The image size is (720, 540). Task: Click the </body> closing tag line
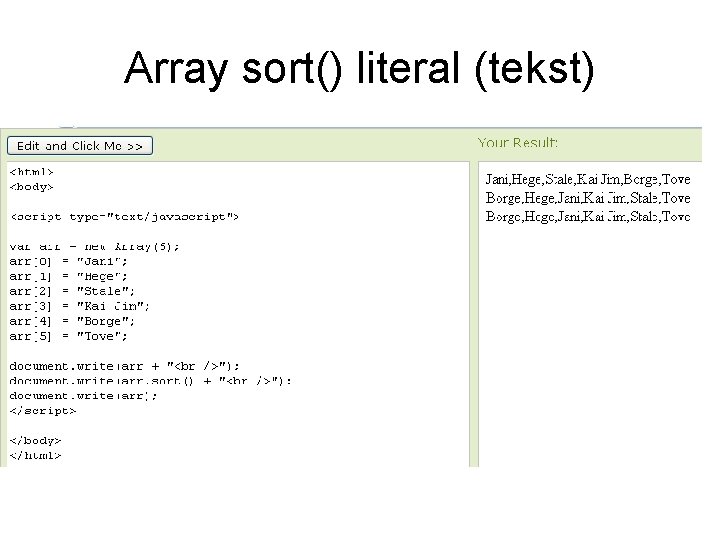35,441
